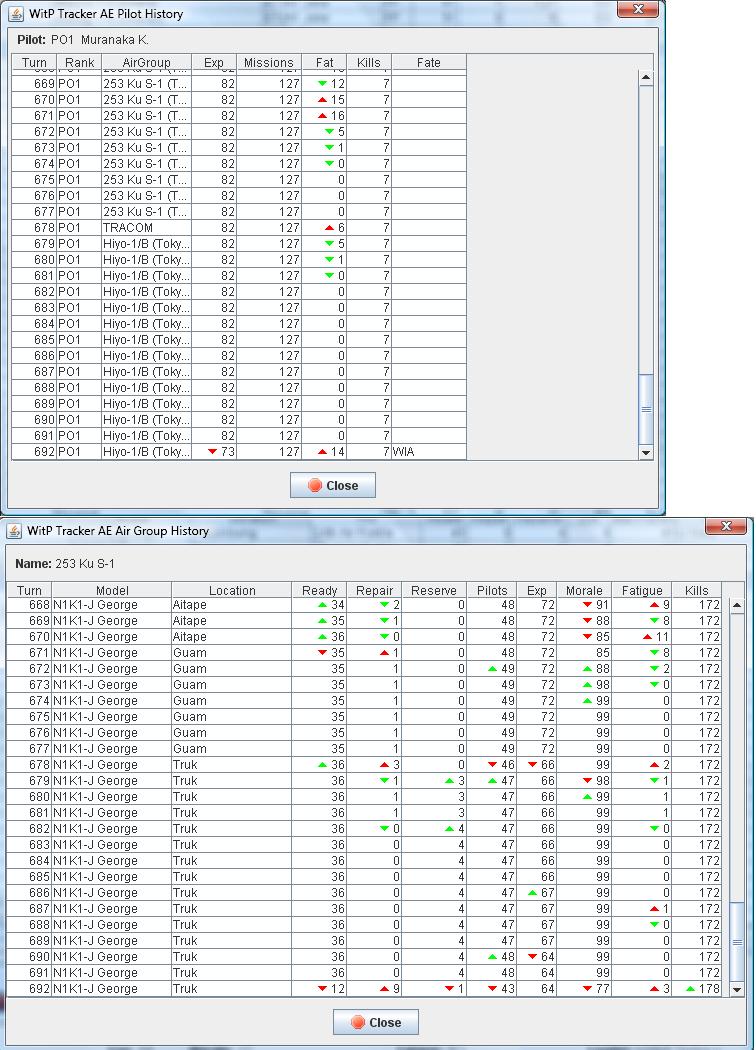
Task: Select Aitape location in turn 668 row
Action: tap(232, 605)
